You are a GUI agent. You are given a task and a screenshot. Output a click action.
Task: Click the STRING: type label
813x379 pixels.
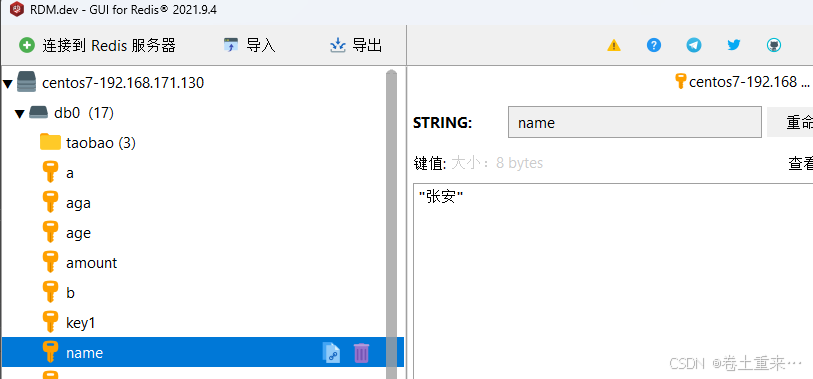(442, 123)
